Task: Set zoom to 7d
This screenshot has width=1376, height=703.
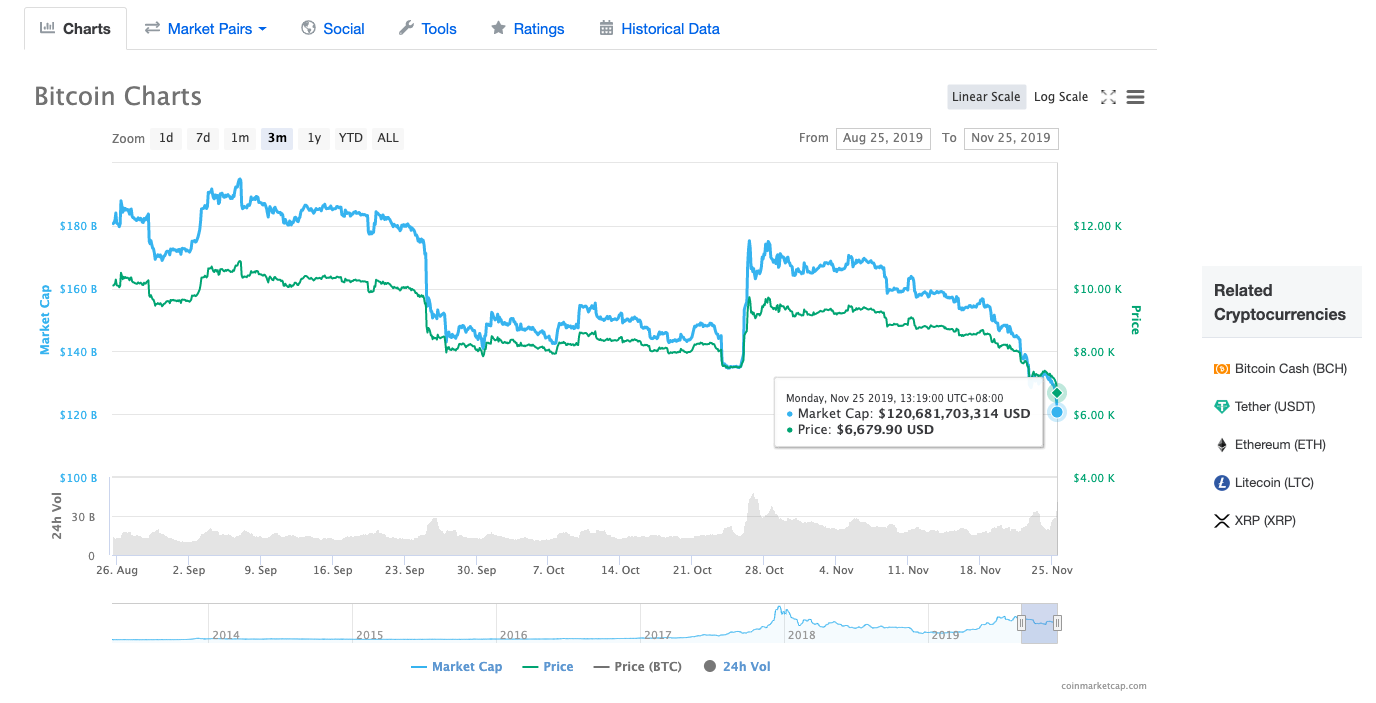Action: [x=203, y=138]
